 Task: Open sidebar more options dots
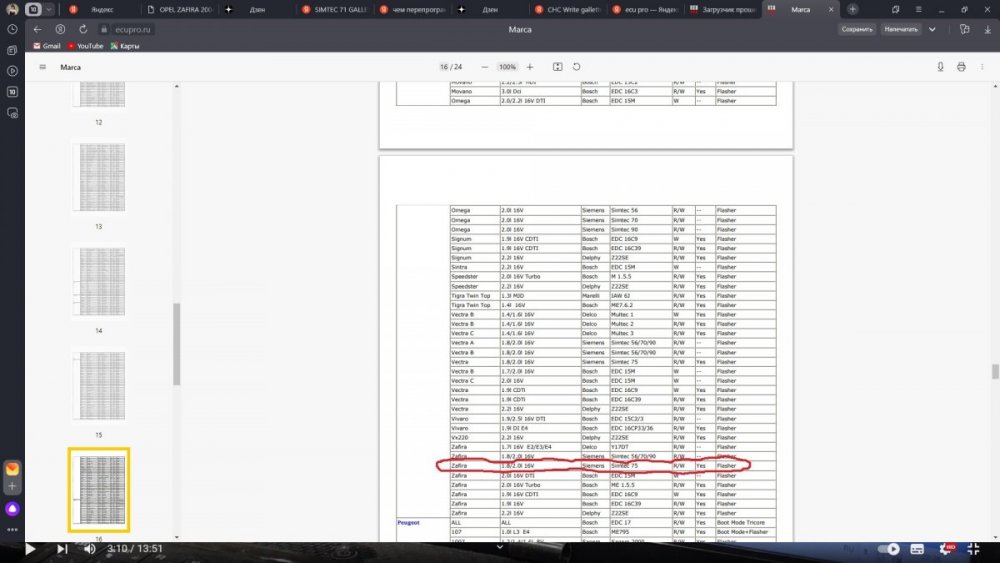(x=12, y=530)
